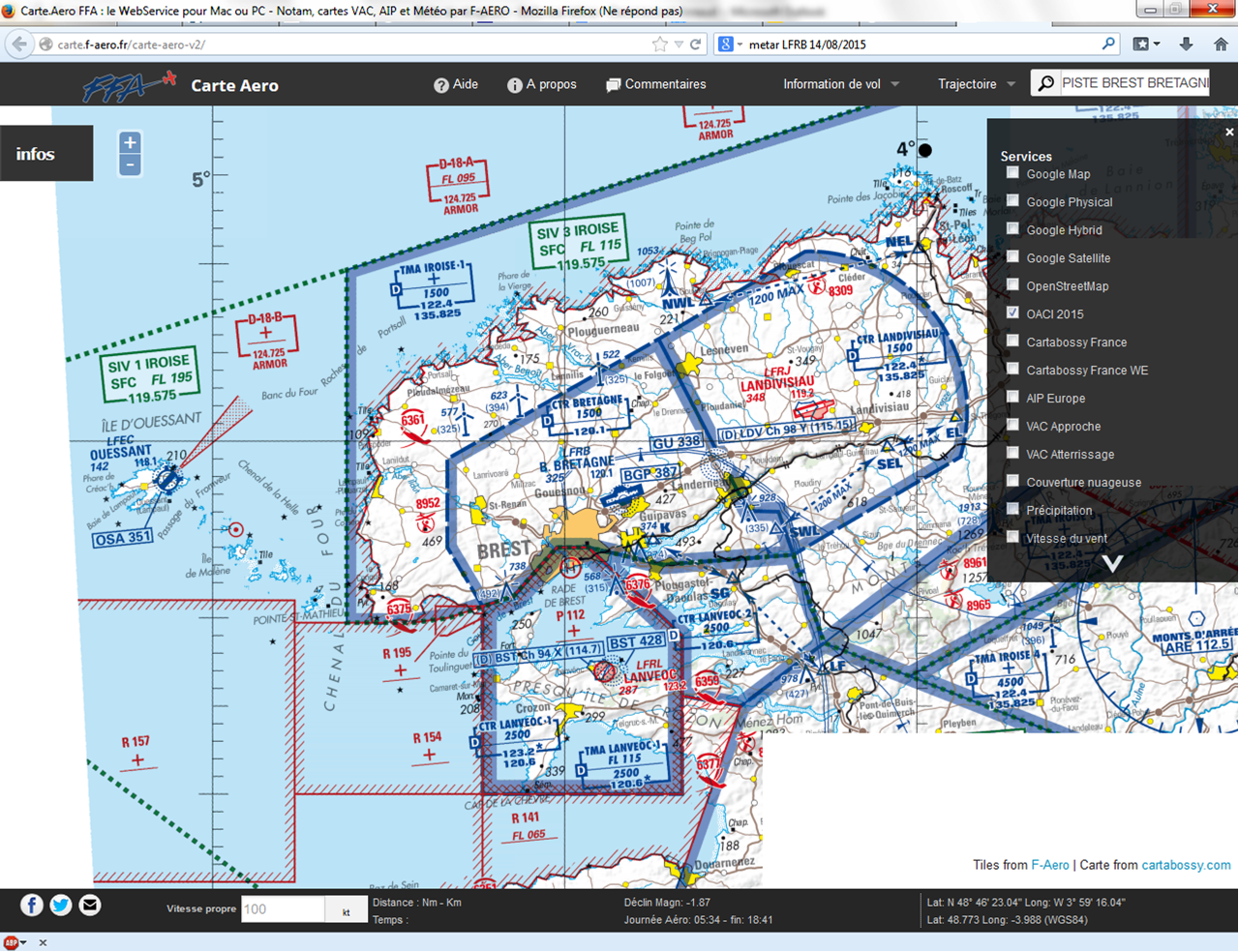This screenshot has width=1239, height=952.
Task: Enable the Google Satellite layer checkbox
Action: [1012, 257]
